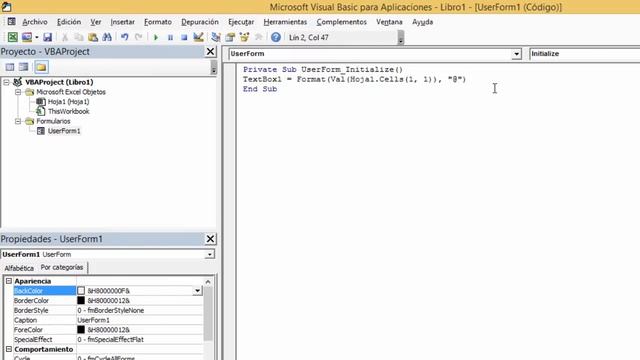Open the Ver menu
Viewport: 640px width, 360px height.
(x=96, y=22)
